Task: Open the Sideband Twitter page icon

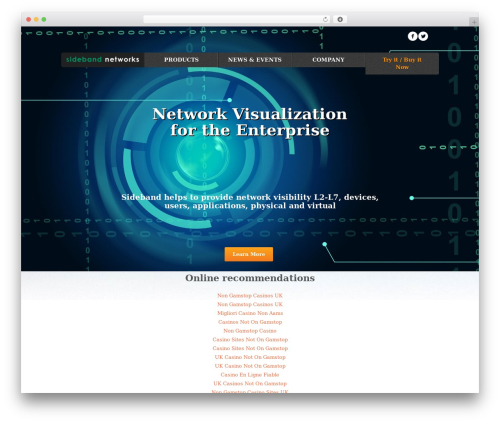Action: coord(423,36)
